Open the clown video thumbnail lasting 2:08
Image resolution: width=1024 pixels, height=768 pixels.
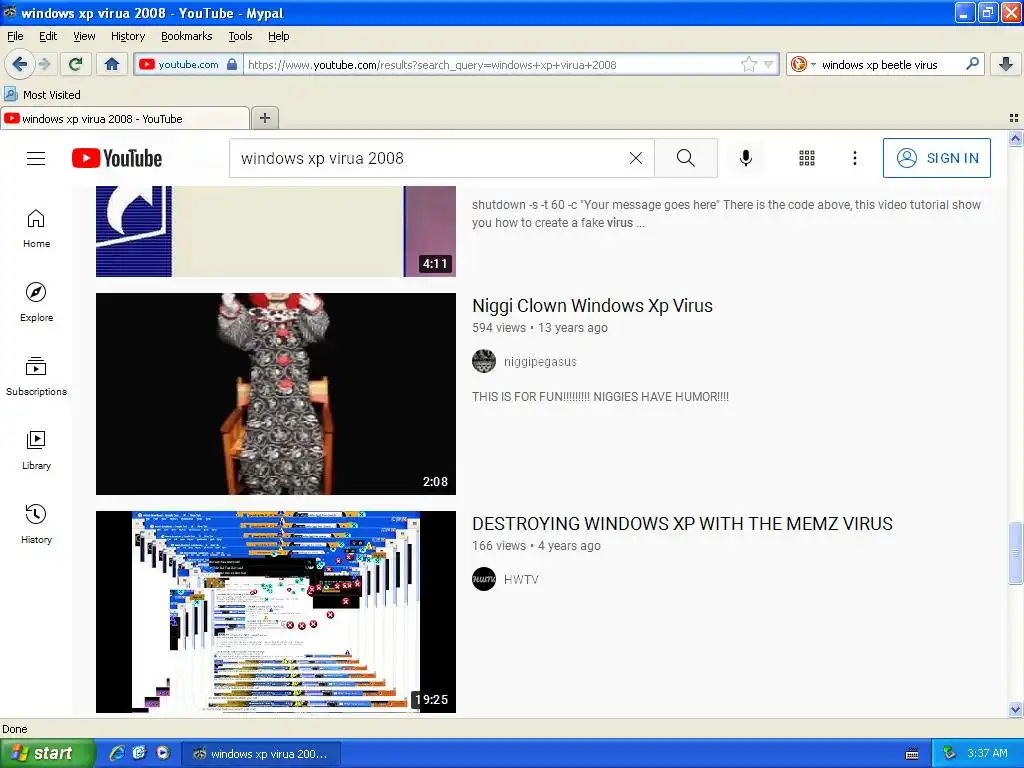pyautogui.click(x=276, y=394)
